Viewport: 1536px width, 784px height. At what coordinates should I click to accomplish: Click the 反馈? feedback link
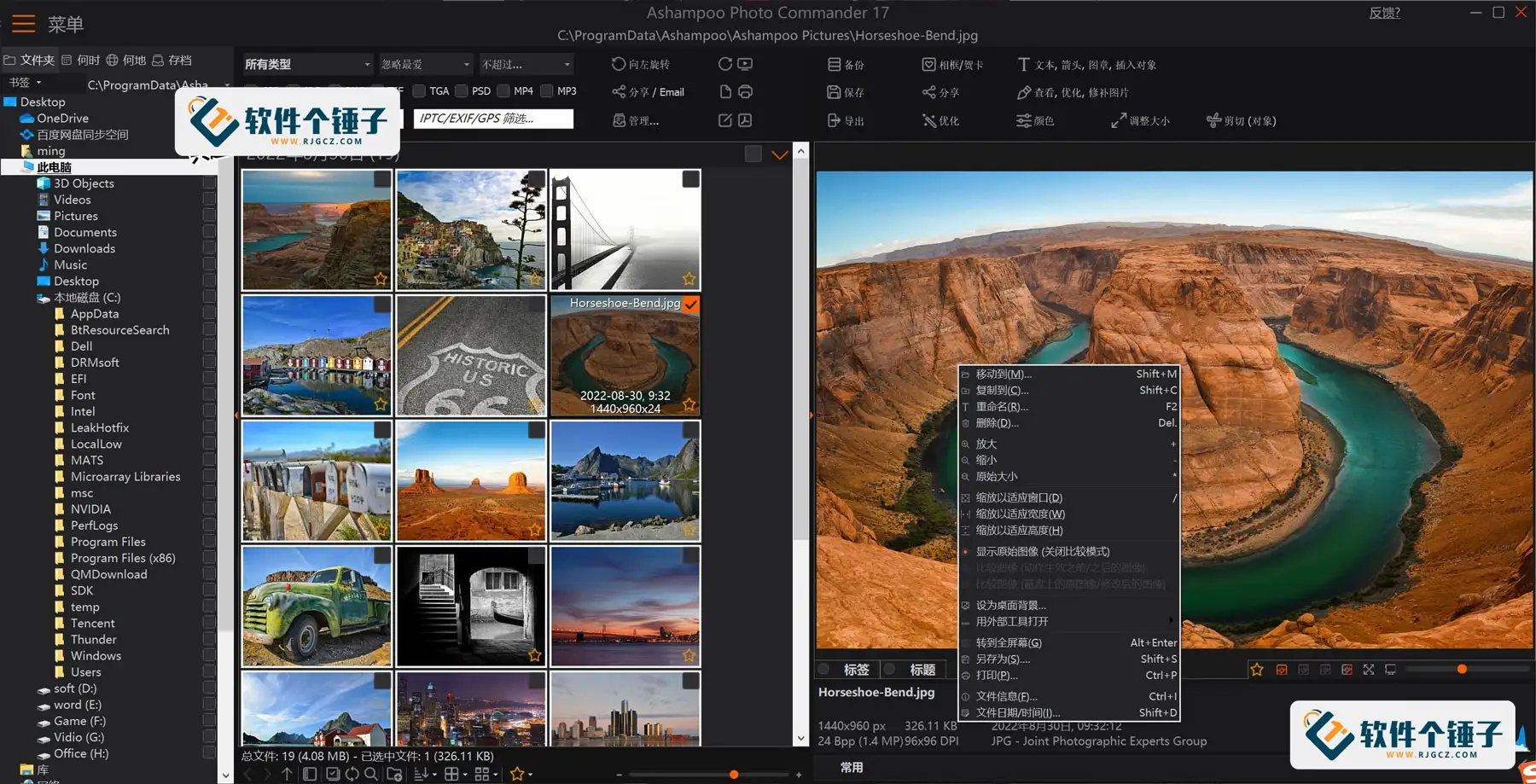1384,13
